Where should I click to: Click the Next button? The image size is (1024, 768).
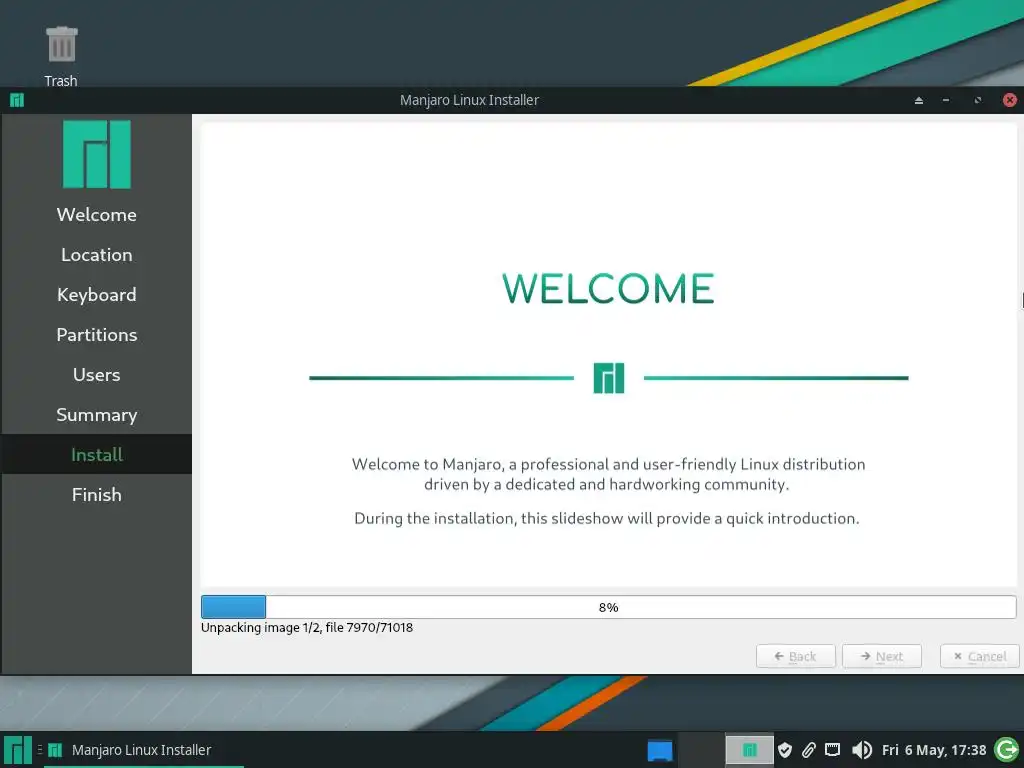882,656
